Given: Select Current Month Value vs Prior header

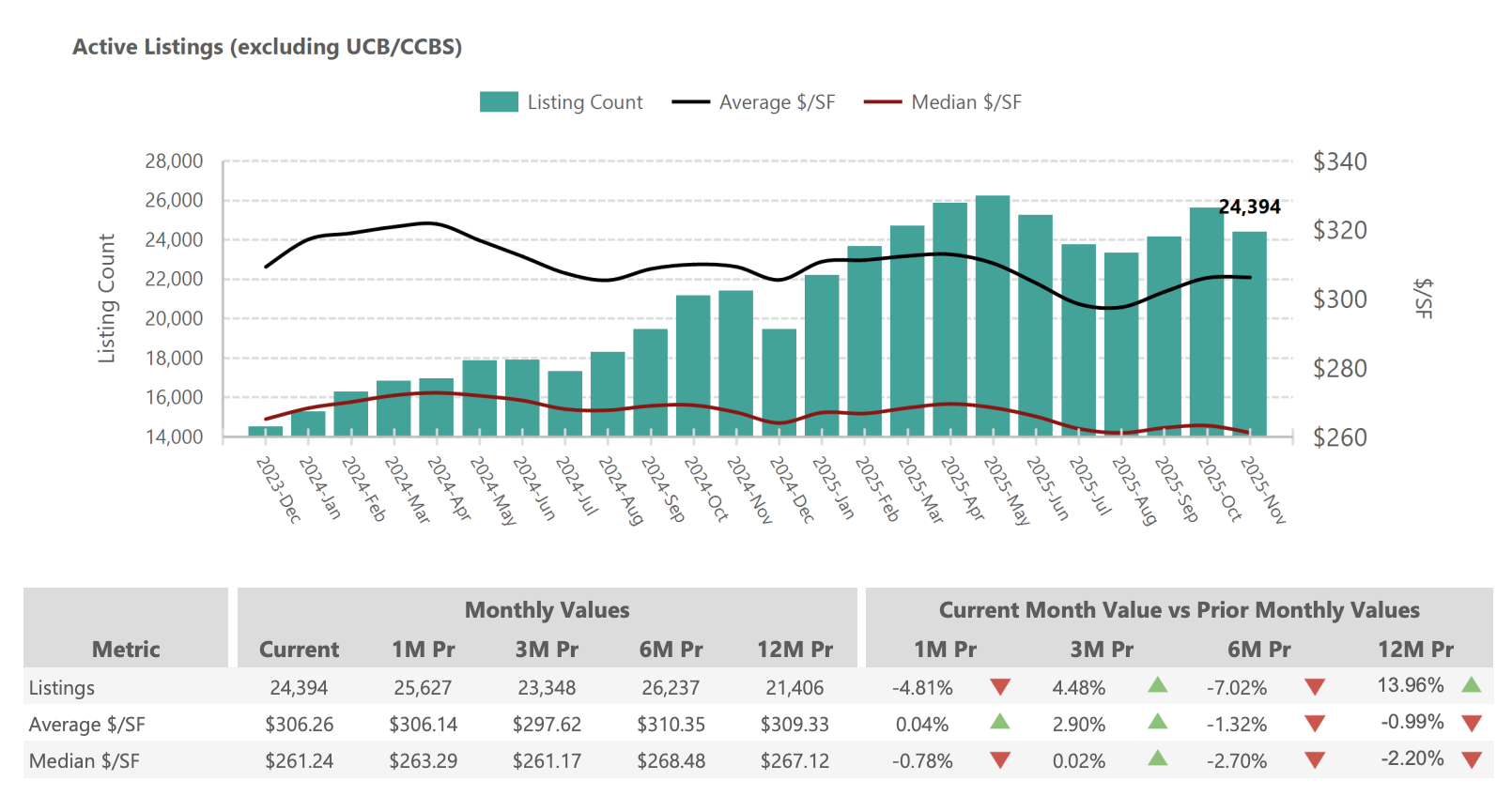Looking at the screenshot, I should click(x=1179, y=610).
